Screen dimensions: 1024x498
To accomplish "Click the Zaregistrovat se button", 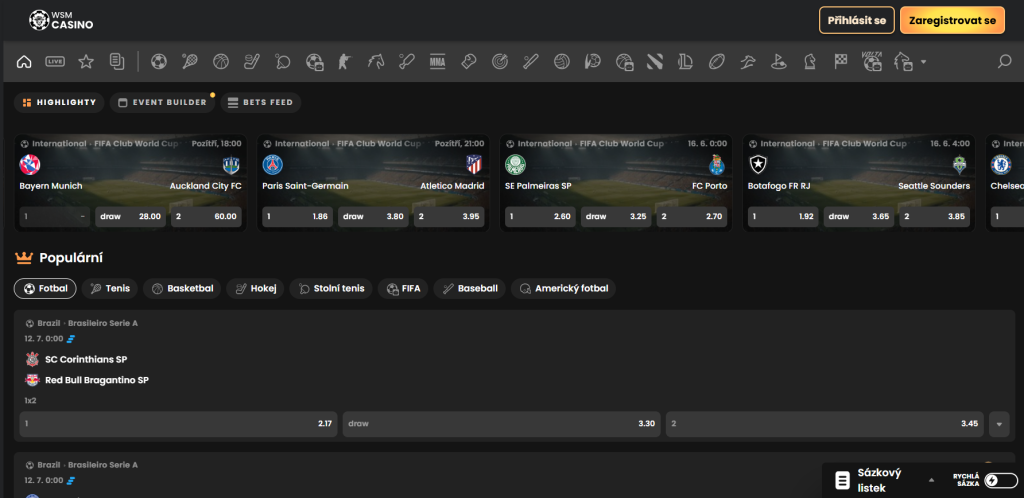I will pos(952,20).
